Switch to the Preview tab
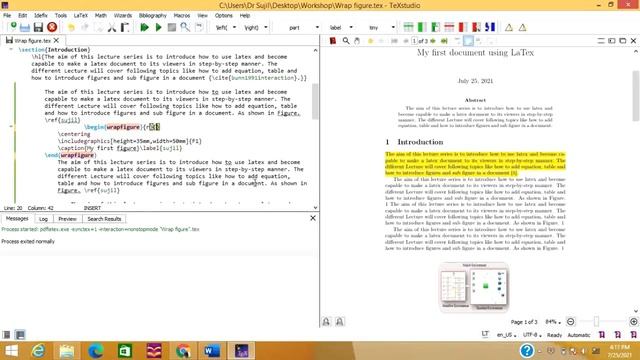Screen dimensions: 640x360 coord(67,219)
